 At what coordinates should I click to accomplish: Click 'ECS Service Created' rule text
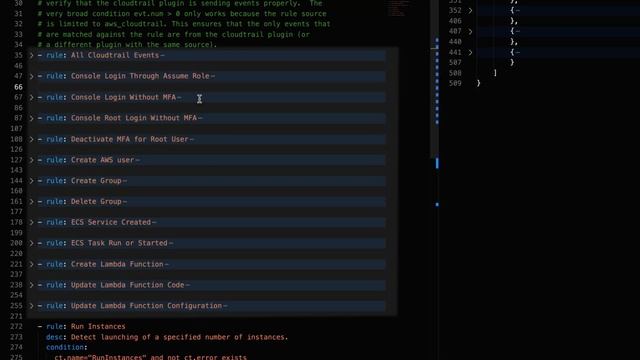[x=111, y=222]
